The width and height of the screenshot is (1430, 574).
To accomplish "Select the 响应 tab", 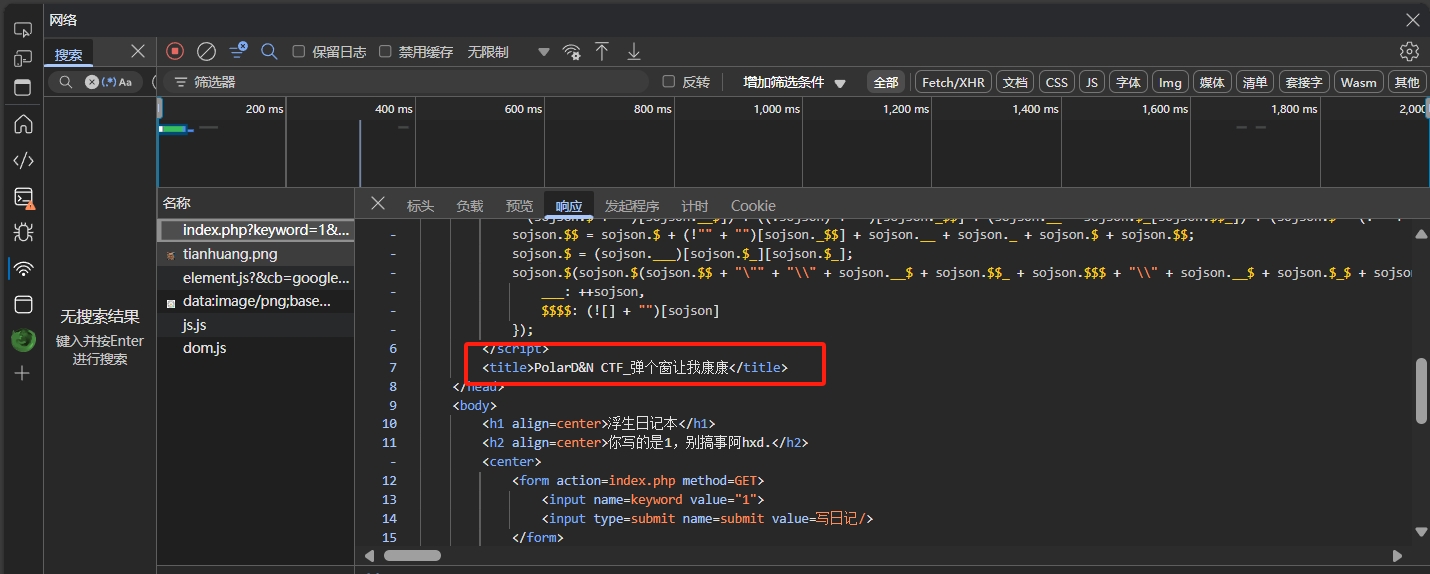I will point(569,205).
